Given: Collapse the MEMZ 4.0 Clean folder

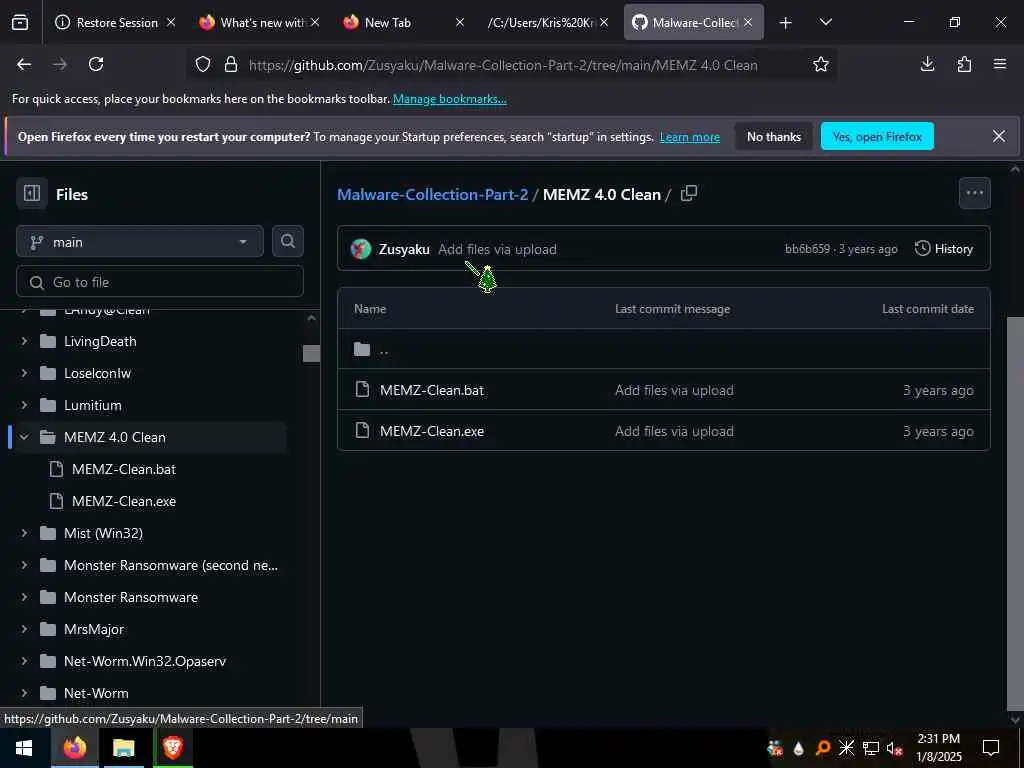Looking at the screenshot, I should coord(24,438).
